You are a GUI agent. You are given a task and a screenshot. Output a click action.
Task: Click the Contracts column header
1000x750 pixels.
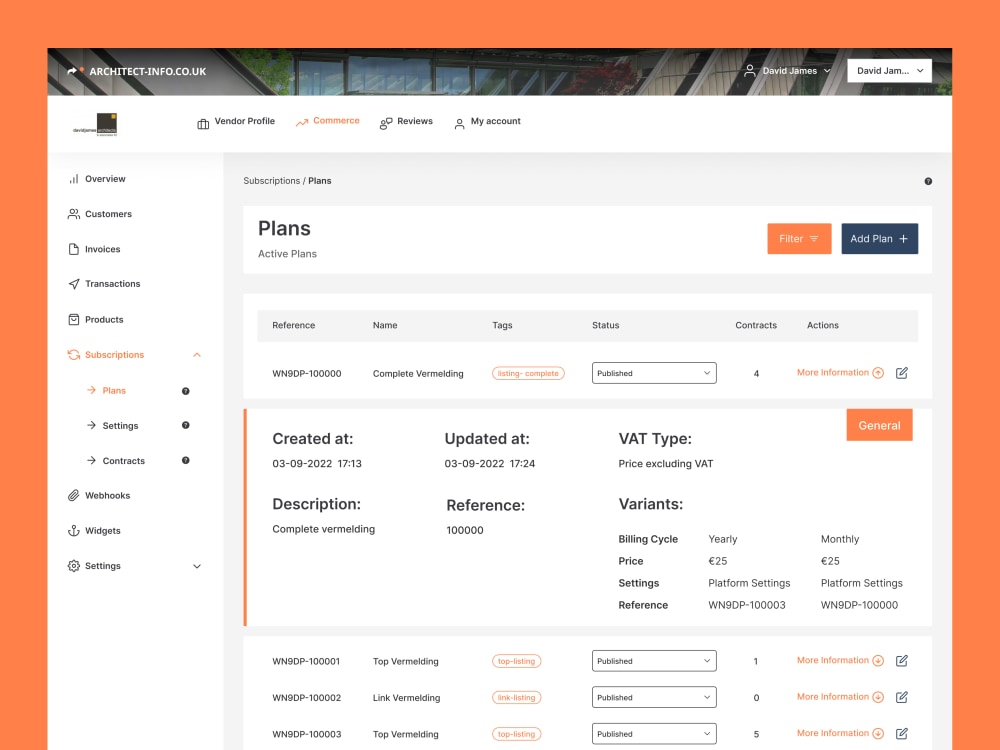[x=756, y=325]
